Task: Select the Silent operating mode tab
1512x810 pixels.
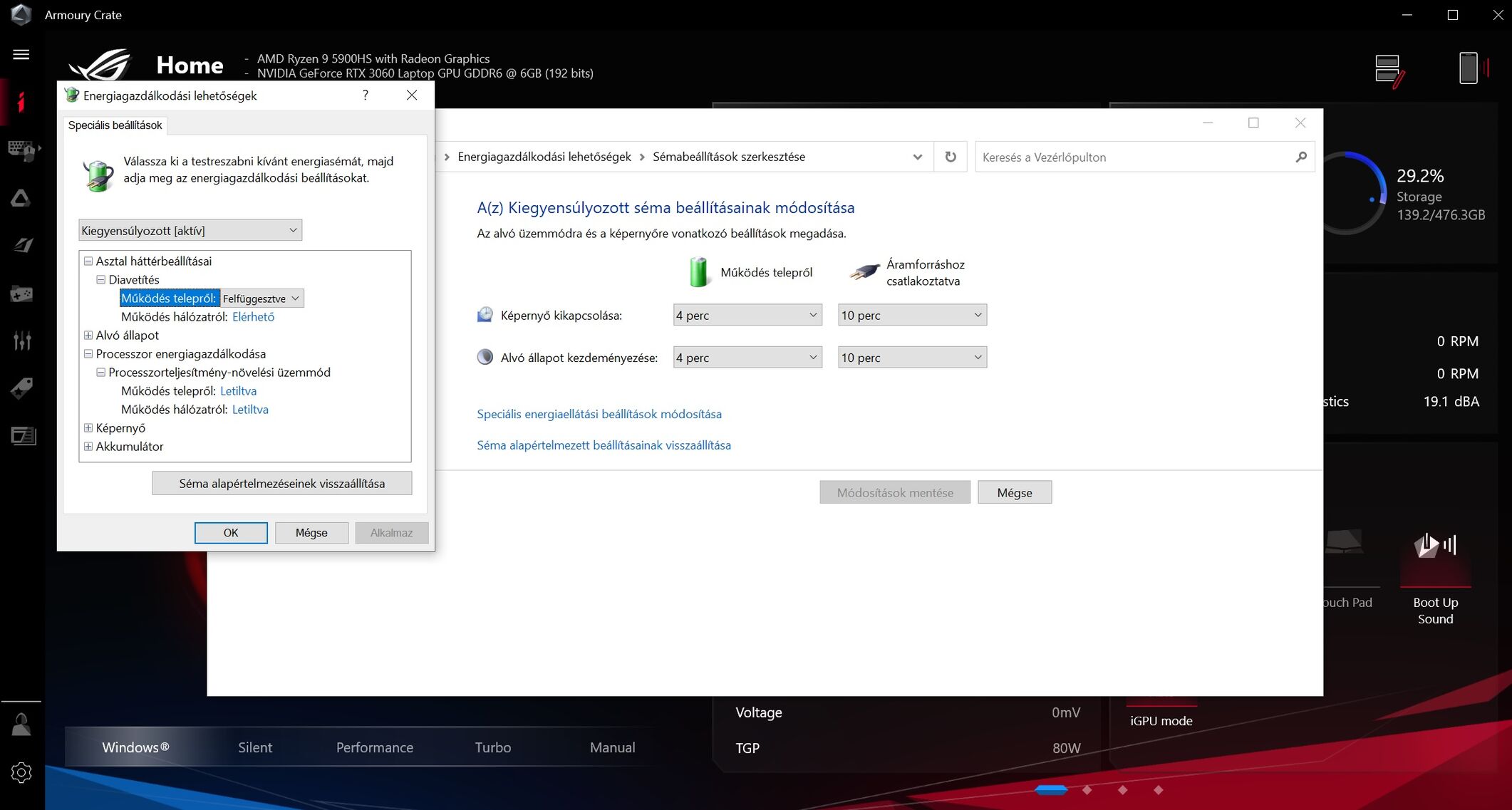Action: point(255,747)
